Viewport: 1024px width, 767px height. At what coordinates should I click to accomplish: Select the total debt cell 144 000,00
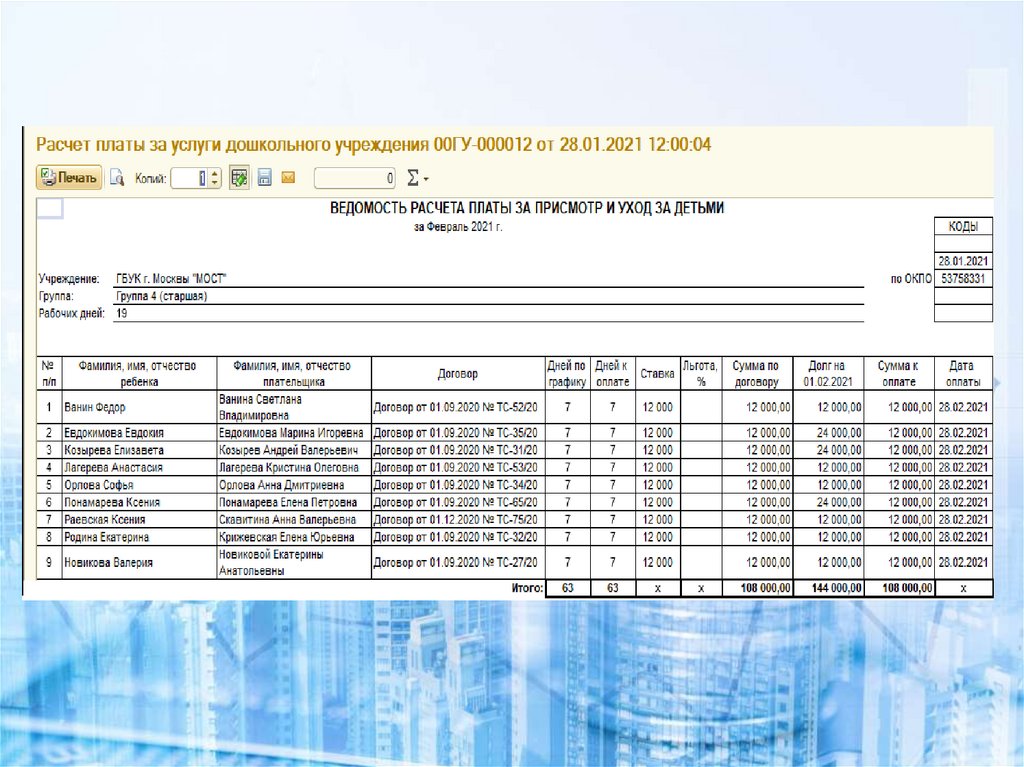[825, 589]
